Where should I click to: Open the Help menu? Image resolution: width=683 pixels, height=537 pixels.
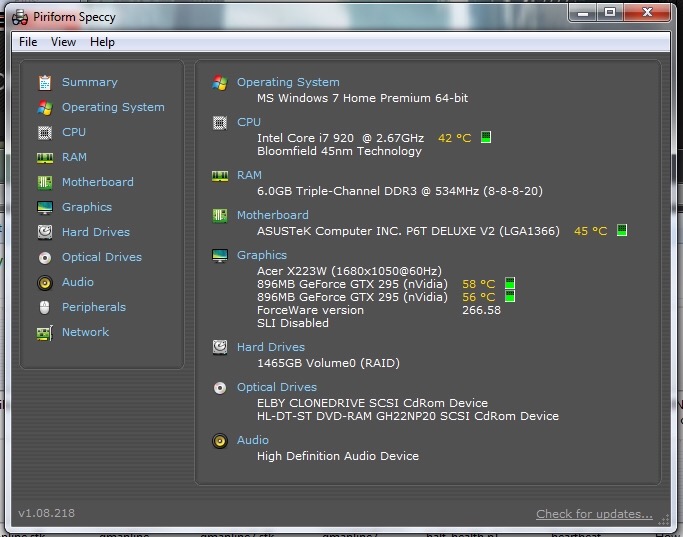click(x=102, y=42)
